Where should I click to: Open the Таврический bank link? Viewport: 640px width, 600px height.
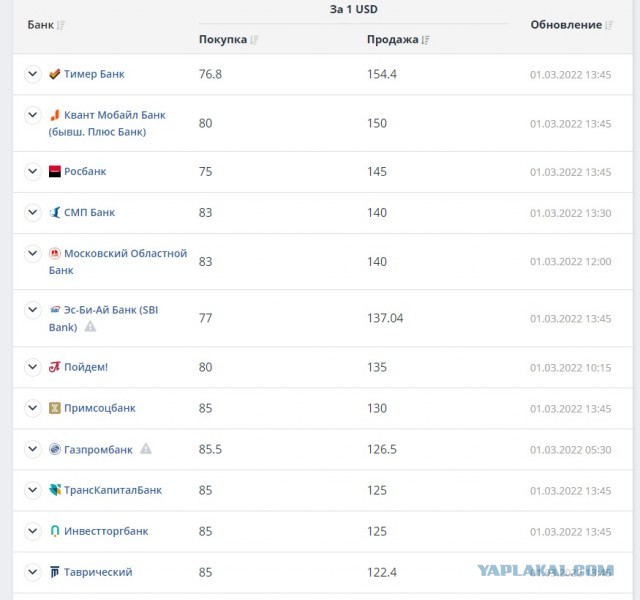point(98,572)
